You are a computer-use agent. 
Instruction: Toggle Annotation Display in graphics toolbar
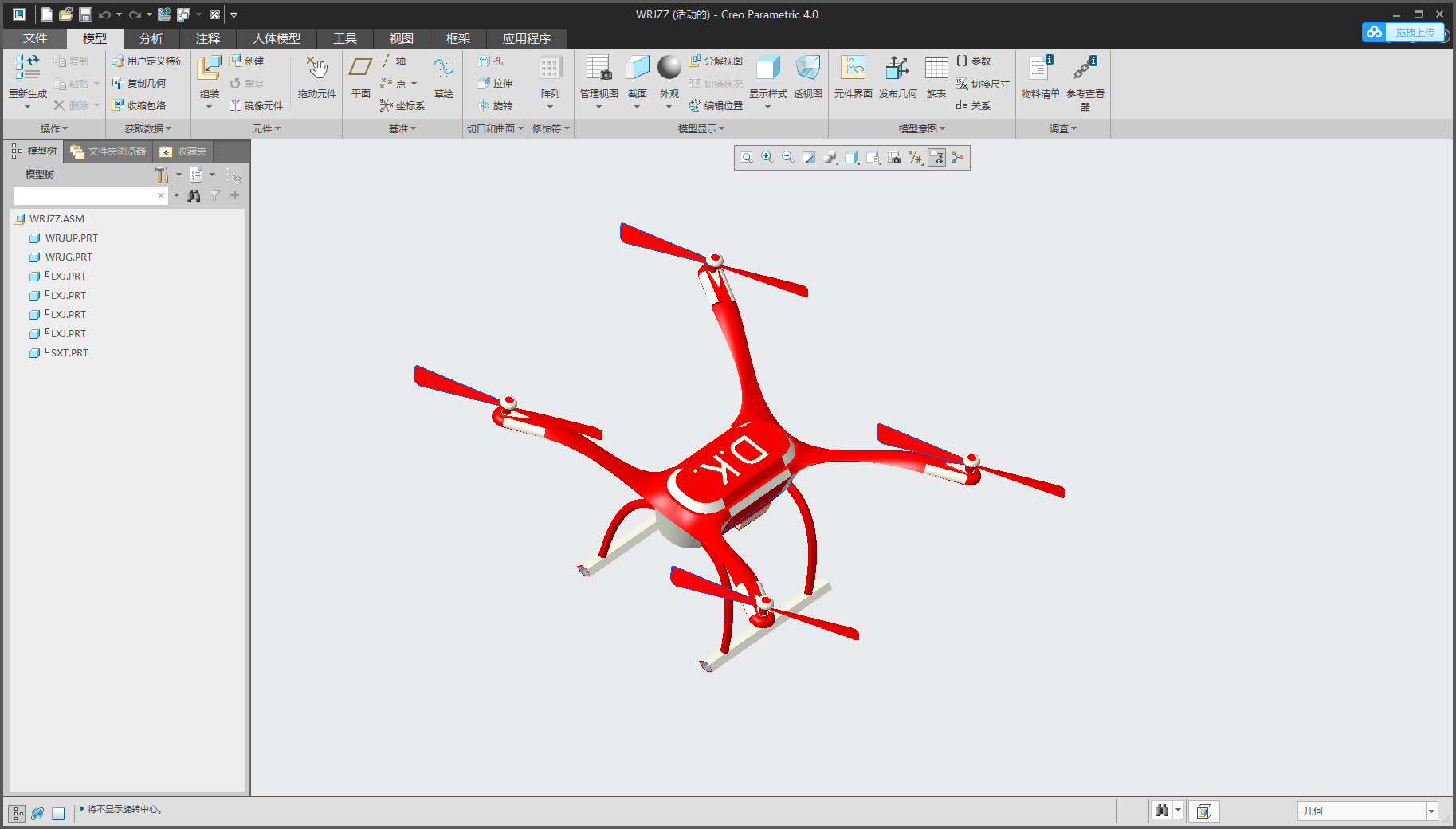coord(936,158)
